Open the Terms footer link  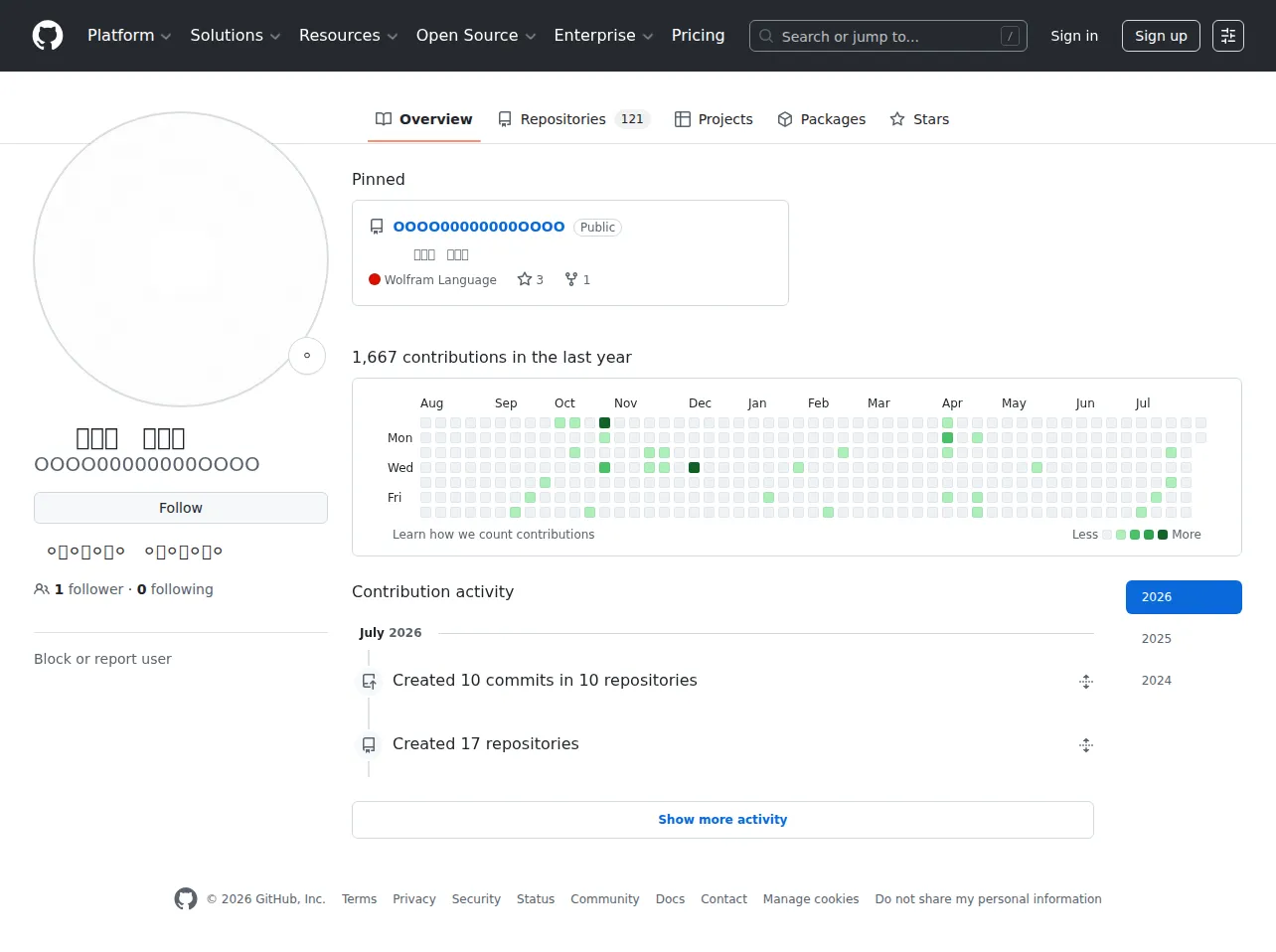tap(359, 899)
